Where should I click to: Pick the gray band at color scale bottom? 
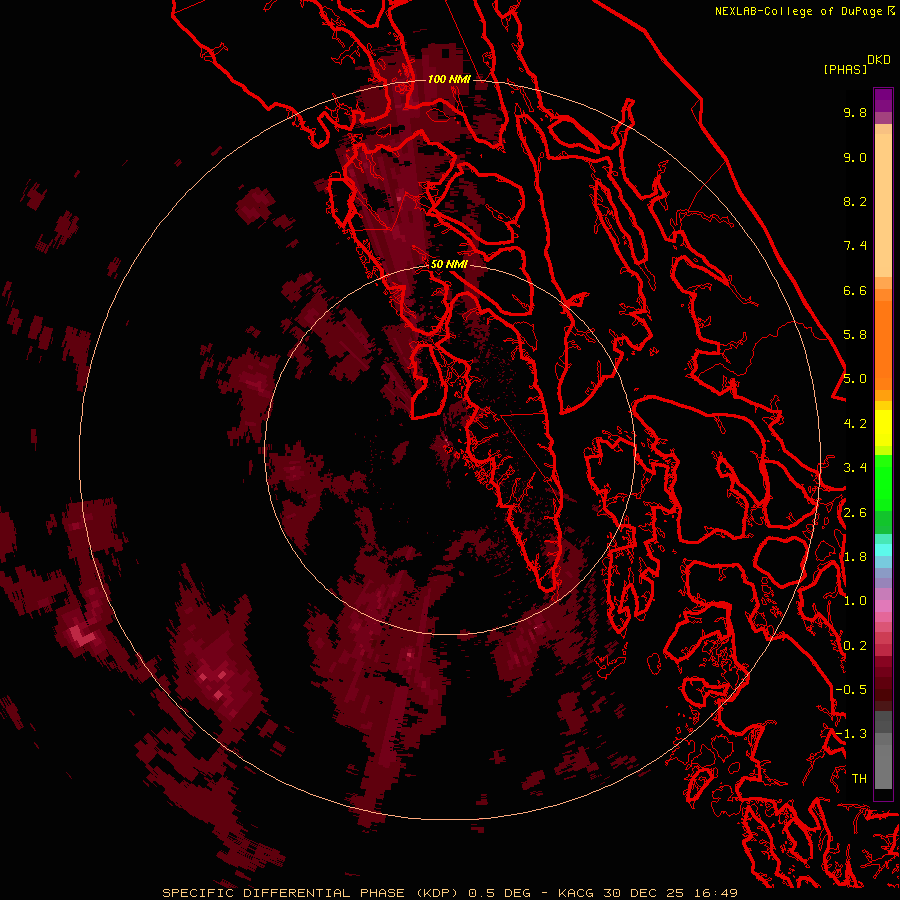[883, 761]
